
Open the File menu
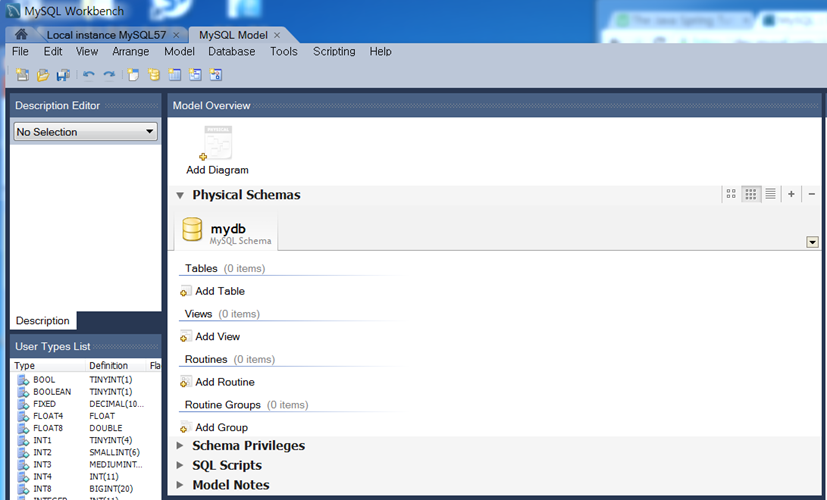point(20,51)
